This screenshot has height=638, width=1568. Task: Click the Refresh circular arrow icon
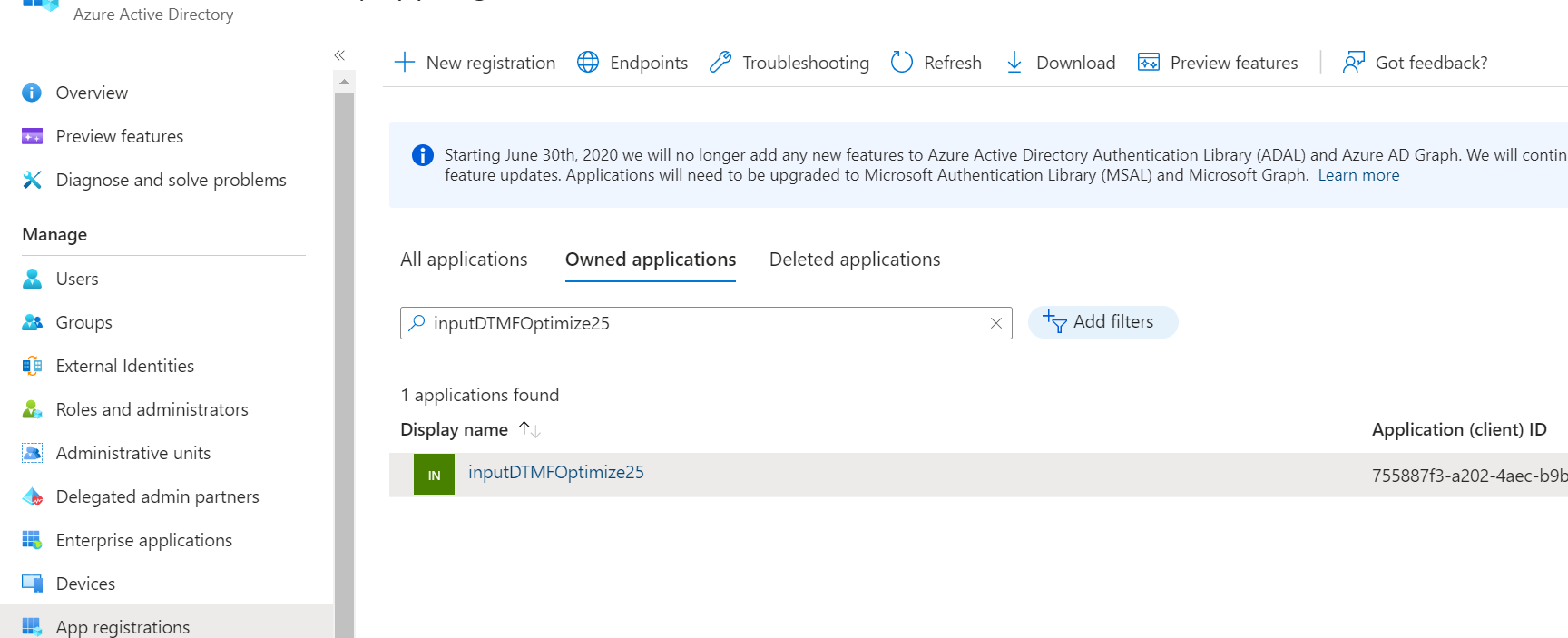click(902, 62)
